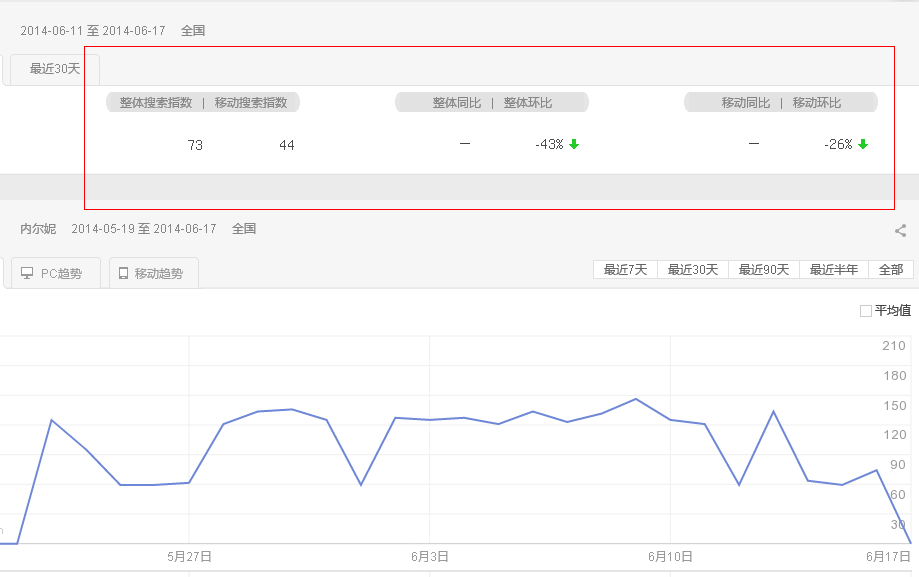
Task: Click the 移动环比 header label
Action: tap(817, 102)
